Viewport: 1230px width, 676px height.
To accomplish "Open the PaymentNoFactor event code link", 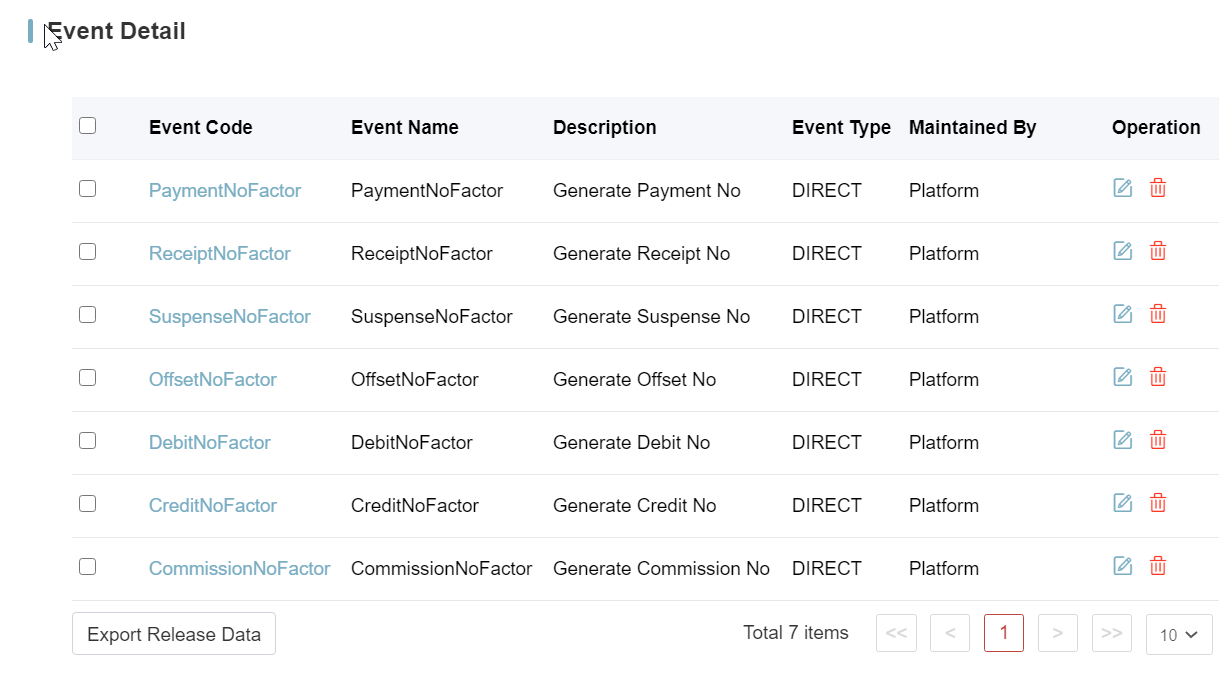I will [x=225, y=190].
